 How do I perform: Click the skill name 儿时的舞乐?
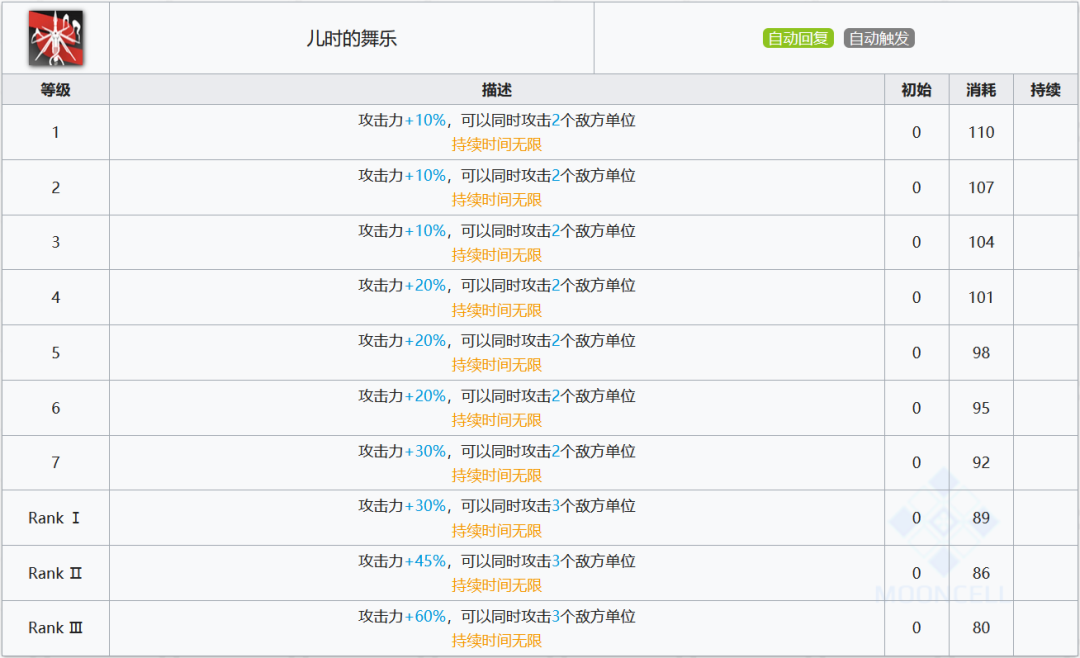(x=351, y=39)
